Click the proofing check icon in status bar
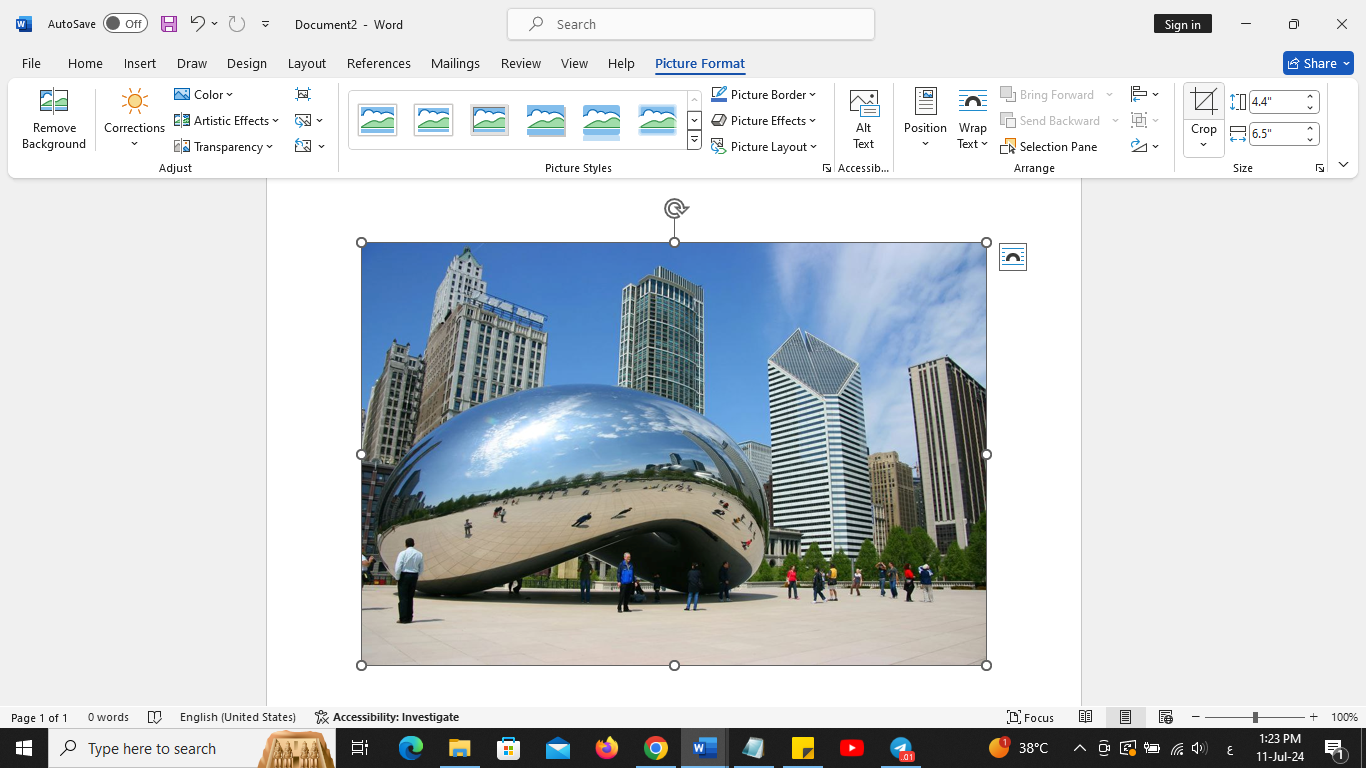This screenshot has height=768, width=1366. (x=155, y=717)
